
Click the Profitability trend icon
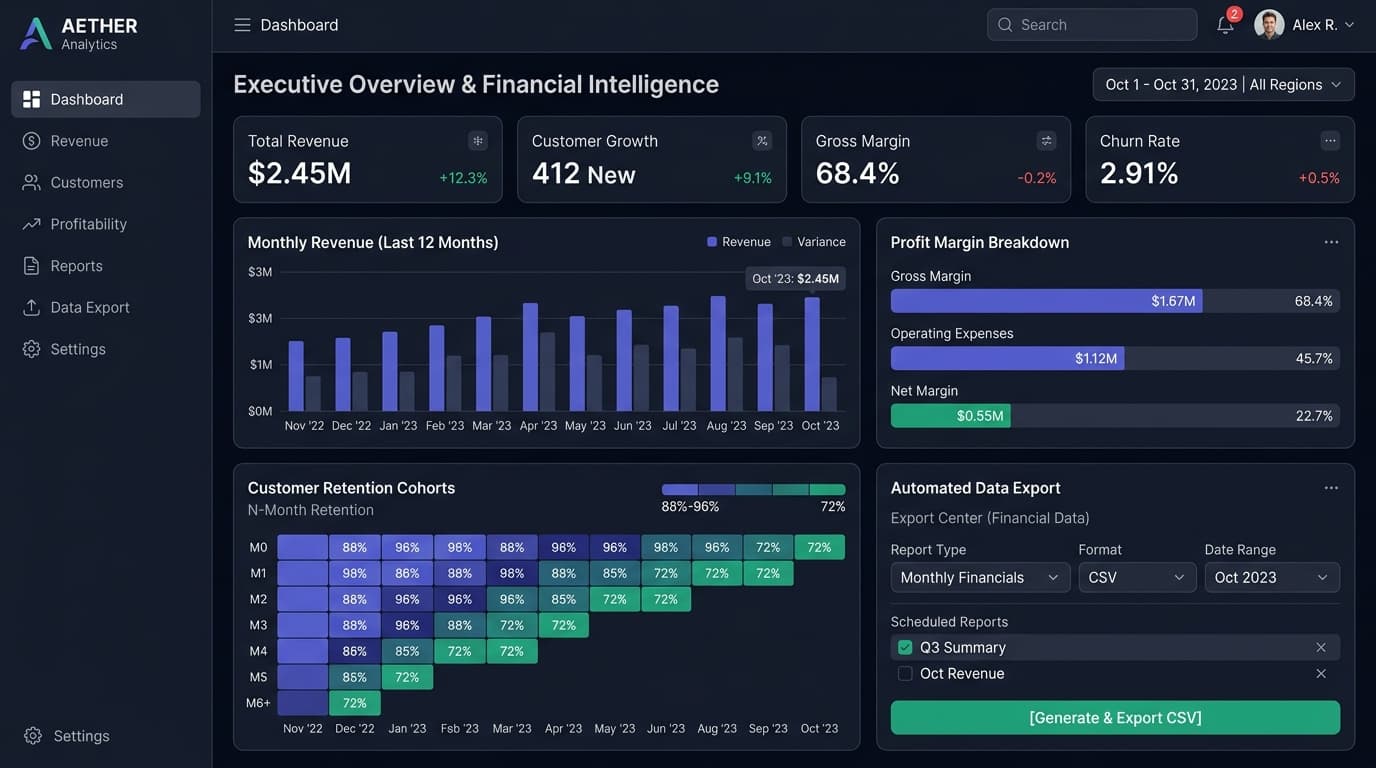coord(31,224)
